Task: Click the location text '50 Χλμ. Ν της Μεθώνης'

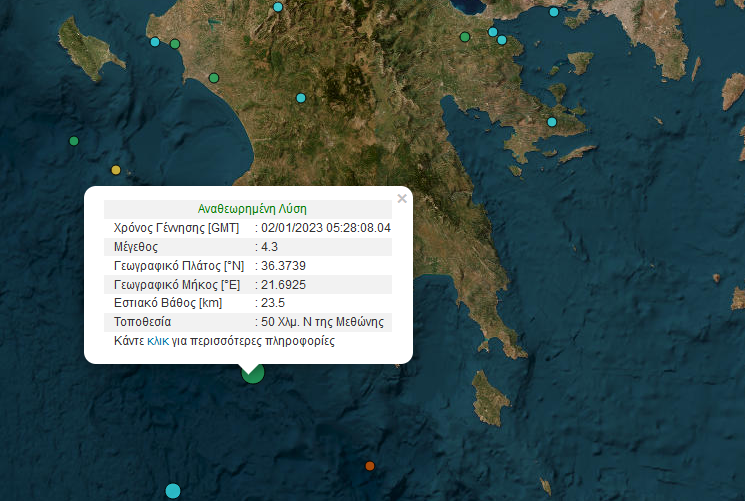Action: pos(322,322)
